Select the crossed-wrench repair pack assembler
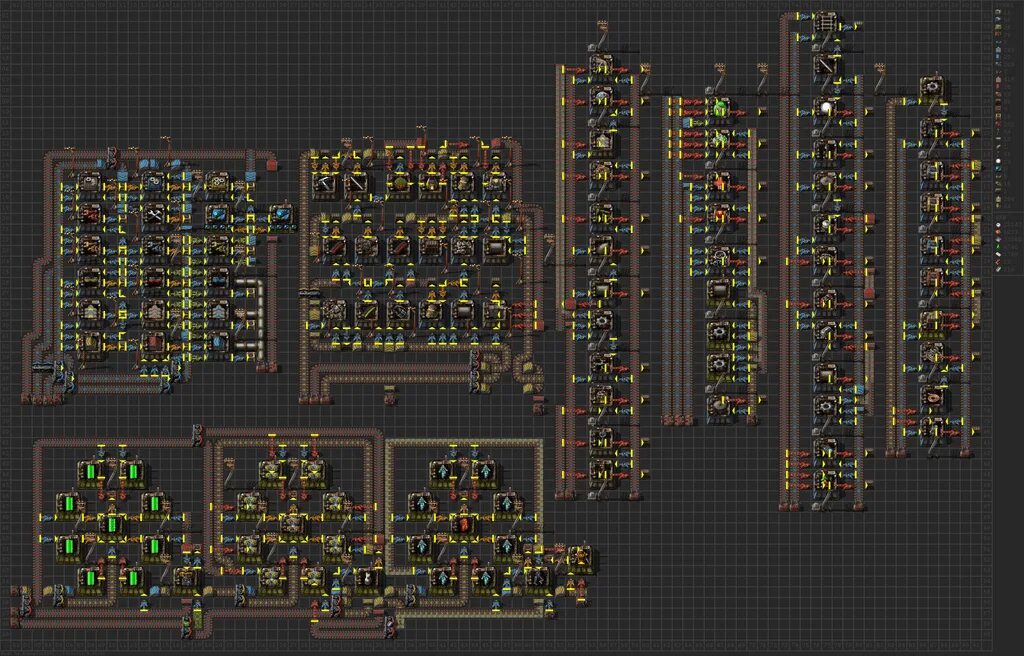The image size is (1024, 656). (153, 215)
